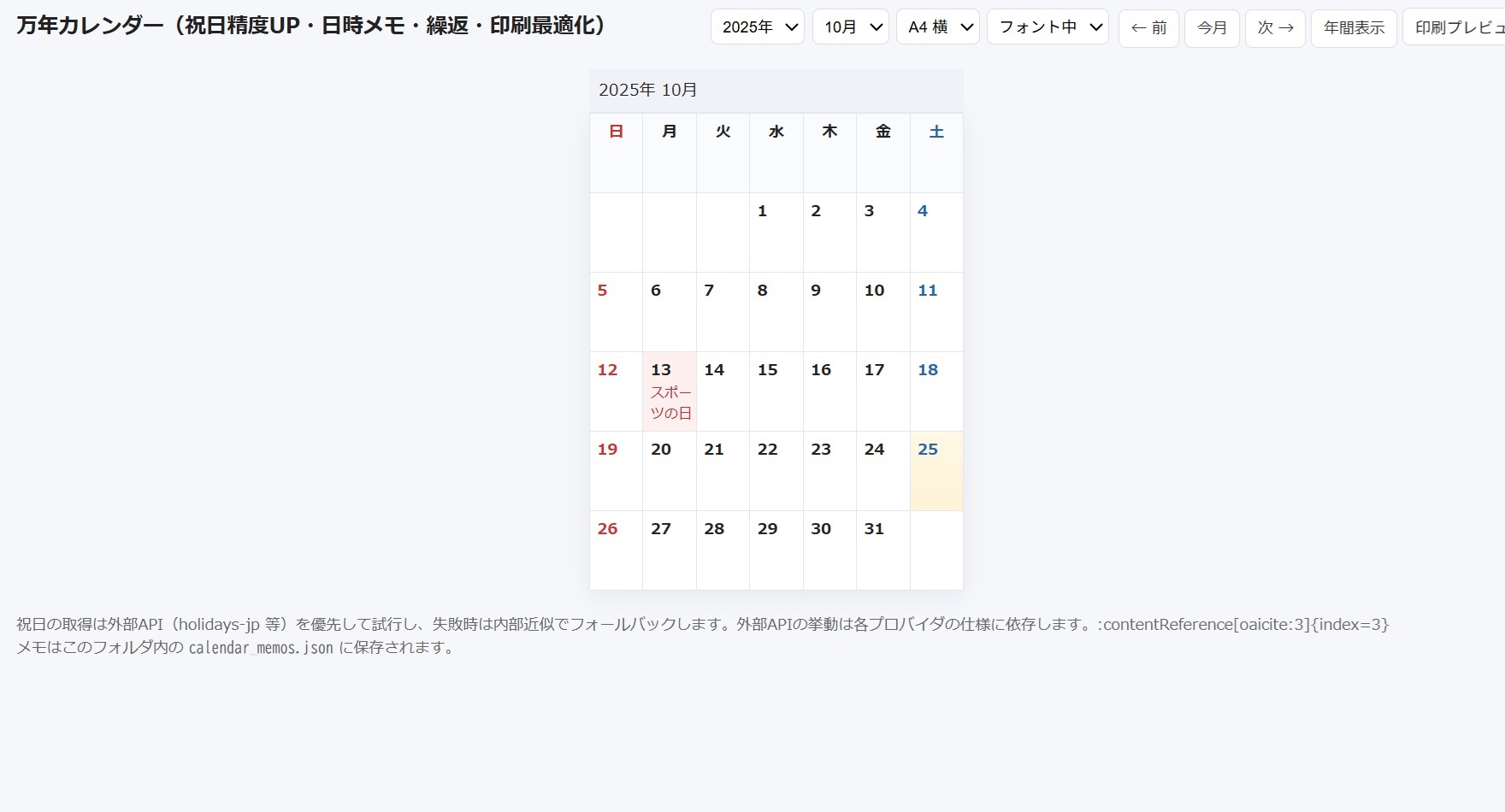Open the year dropdown showing 2025年
1505x812 pixels.
pyautogui.click(x=757, y=27)
